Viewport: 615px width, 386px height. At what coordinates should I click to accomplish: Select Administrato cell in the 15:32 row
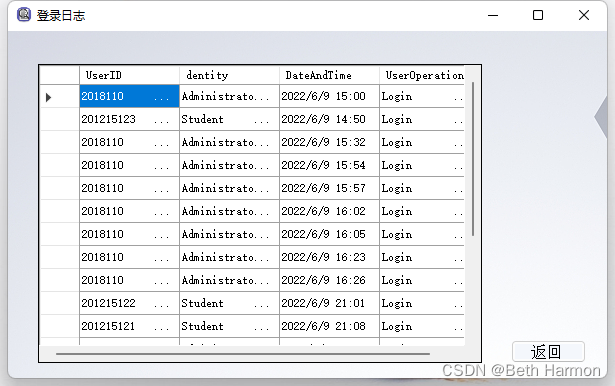(229, 142)
